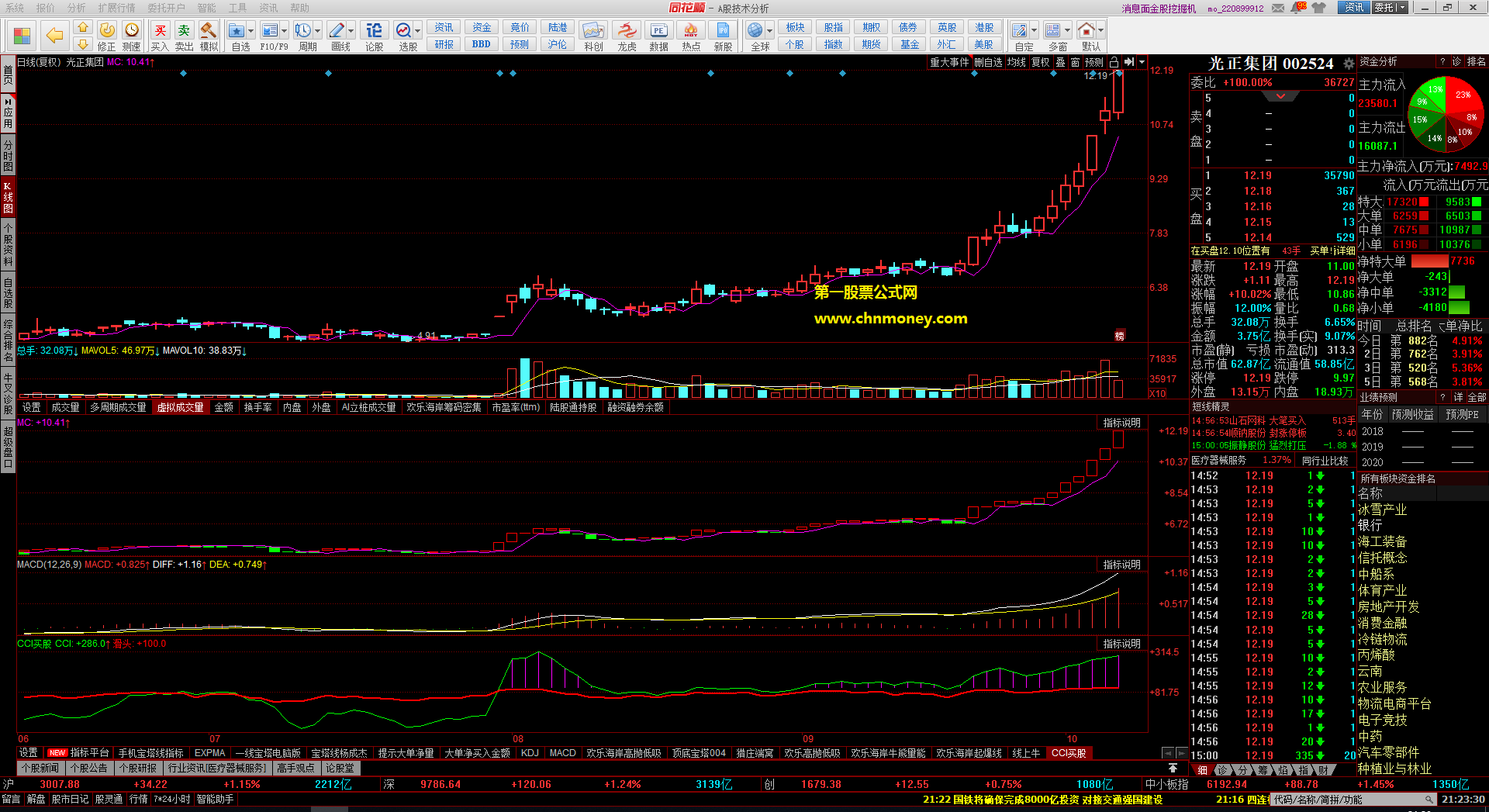Viewport: 1489px width, 812px height.
Task: Open the 数据 PE data icon
Action: [x=658, y=36]
